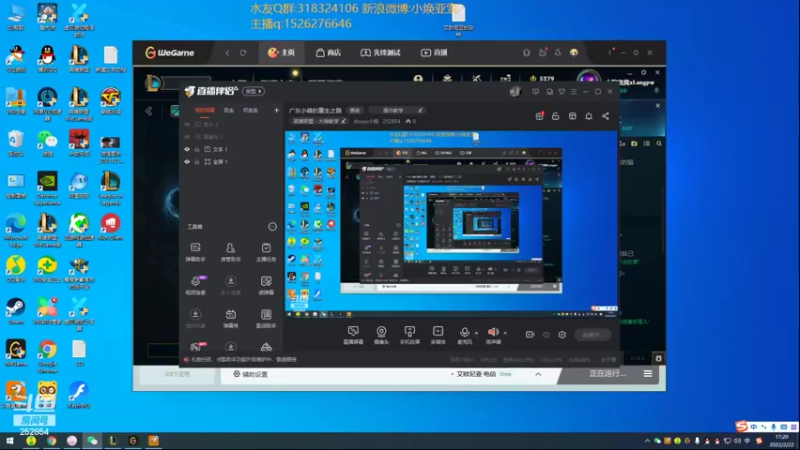The width and height of the screenshot is (800, 450).
Task: Add the 摄像头 camera source
Action: 381,335
